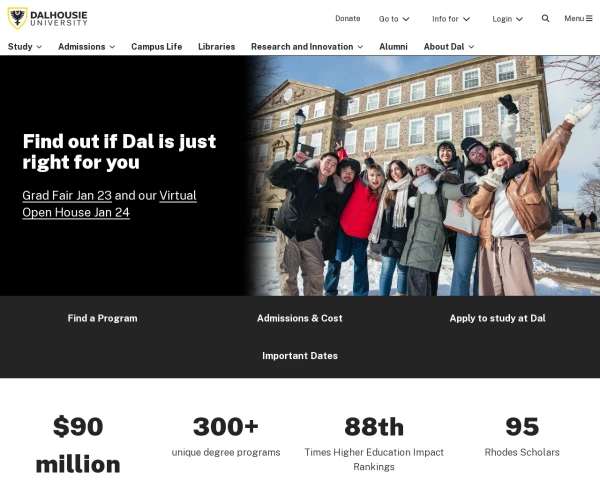This screenshot has width=600, height=480.
Task: Visit the Alumni section
Action: point(393,47)
